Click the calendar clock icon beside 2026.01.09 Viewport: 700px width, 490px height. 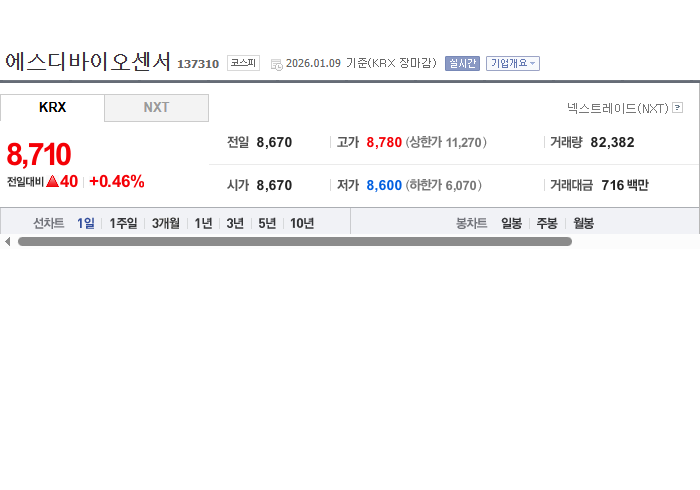[x=276, y=64]
